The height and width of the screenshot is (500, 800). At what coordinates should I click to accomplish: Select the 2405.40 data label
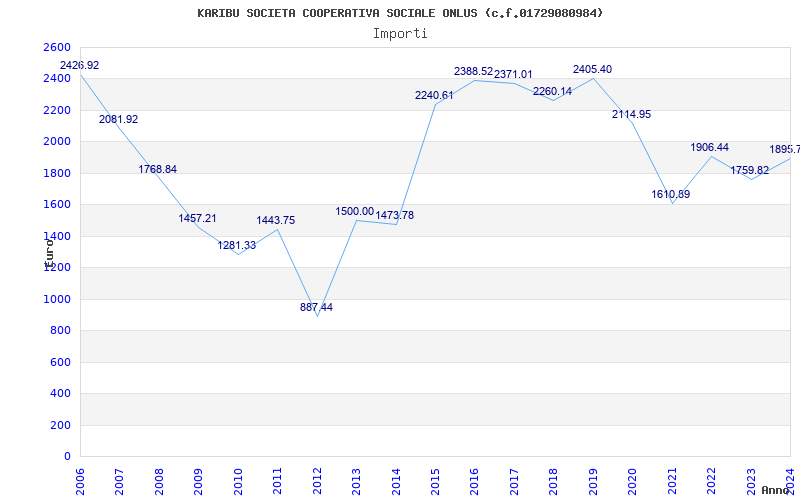[592, 69]
